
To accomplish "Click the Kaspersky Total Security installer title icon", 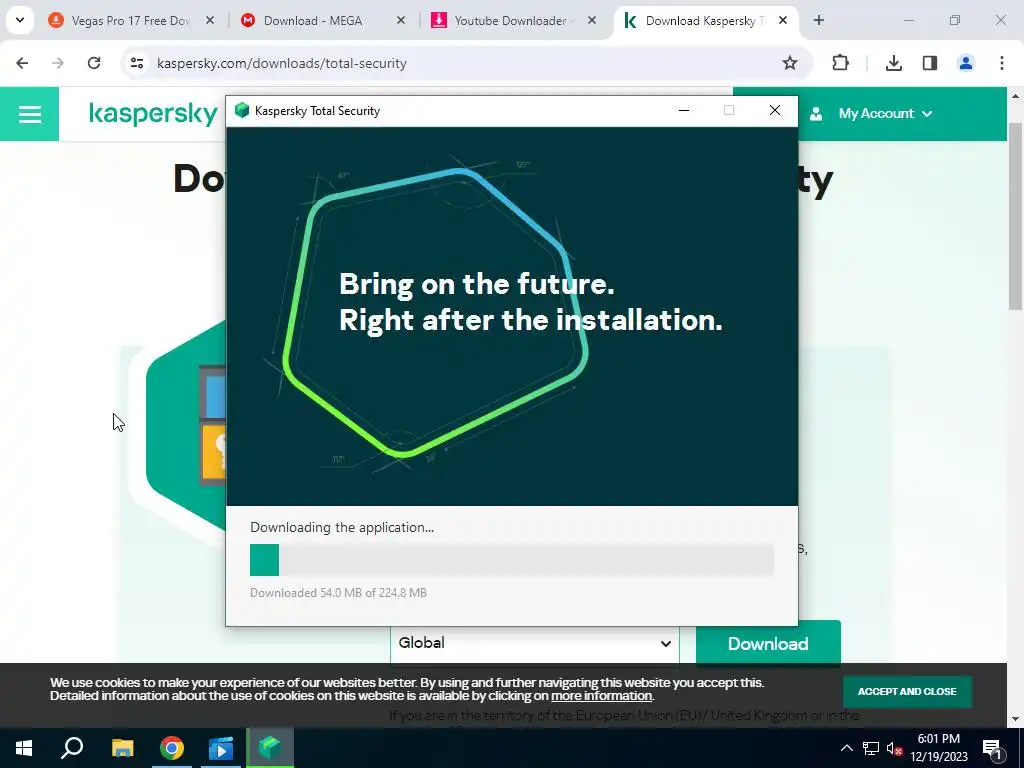I will tap(242, 110).
